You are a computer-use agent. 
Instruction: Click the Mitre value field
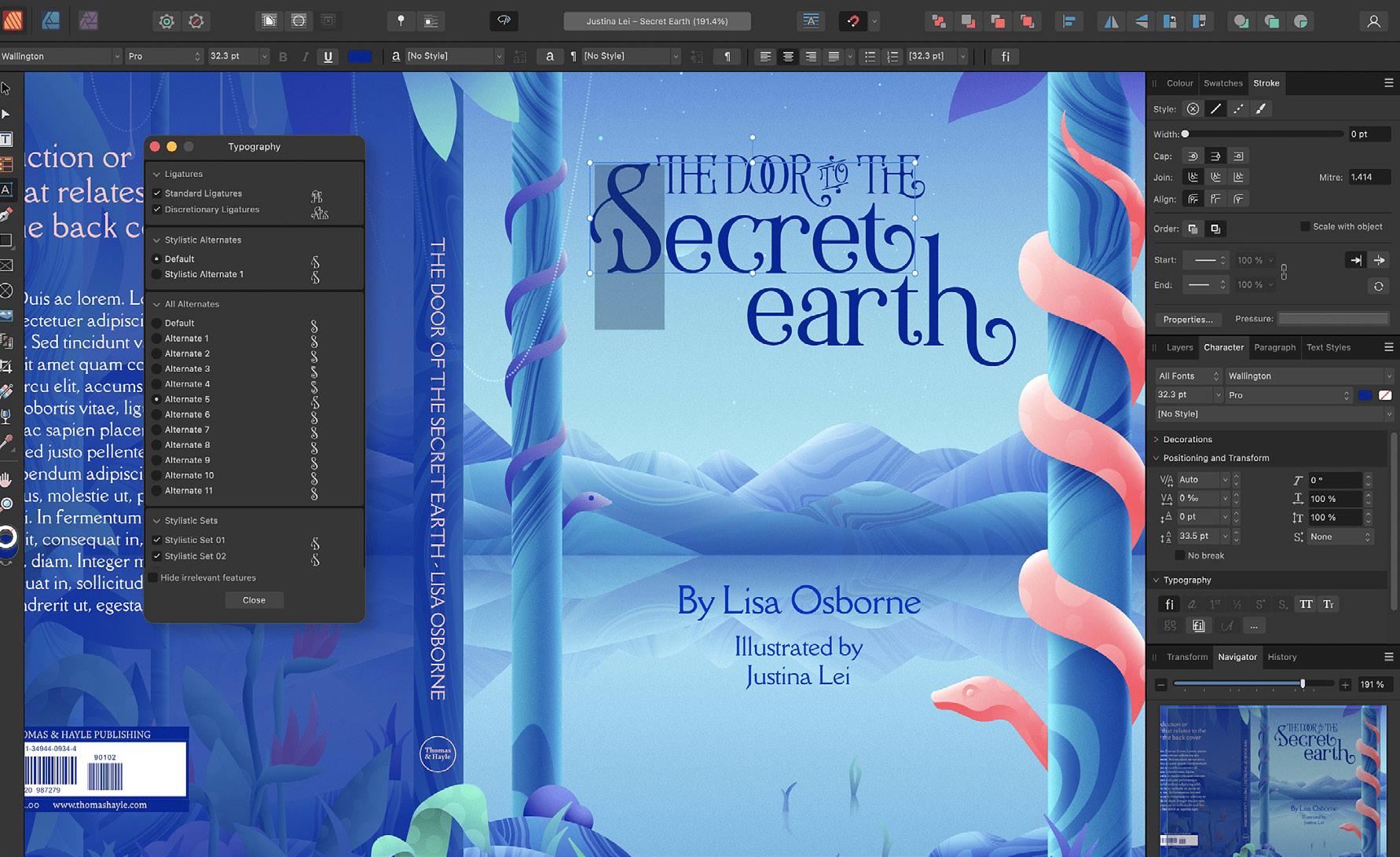coord(1369,178)
